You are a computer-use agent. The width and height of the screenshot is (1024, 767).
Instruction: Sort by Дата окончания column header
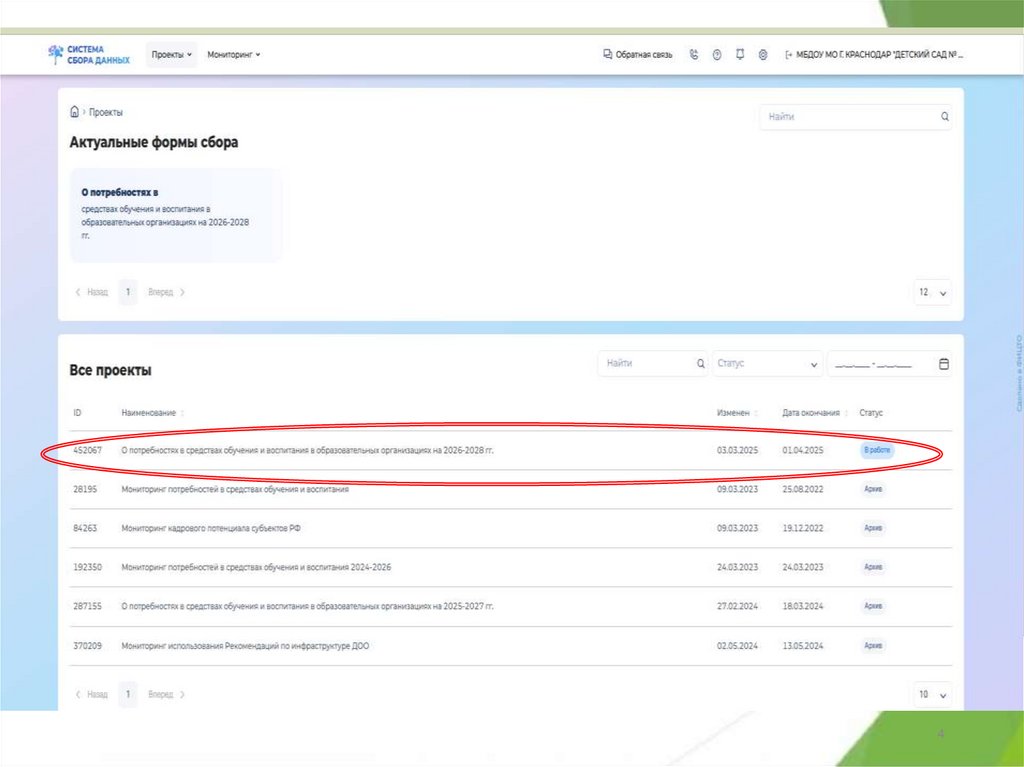(815, 413)
